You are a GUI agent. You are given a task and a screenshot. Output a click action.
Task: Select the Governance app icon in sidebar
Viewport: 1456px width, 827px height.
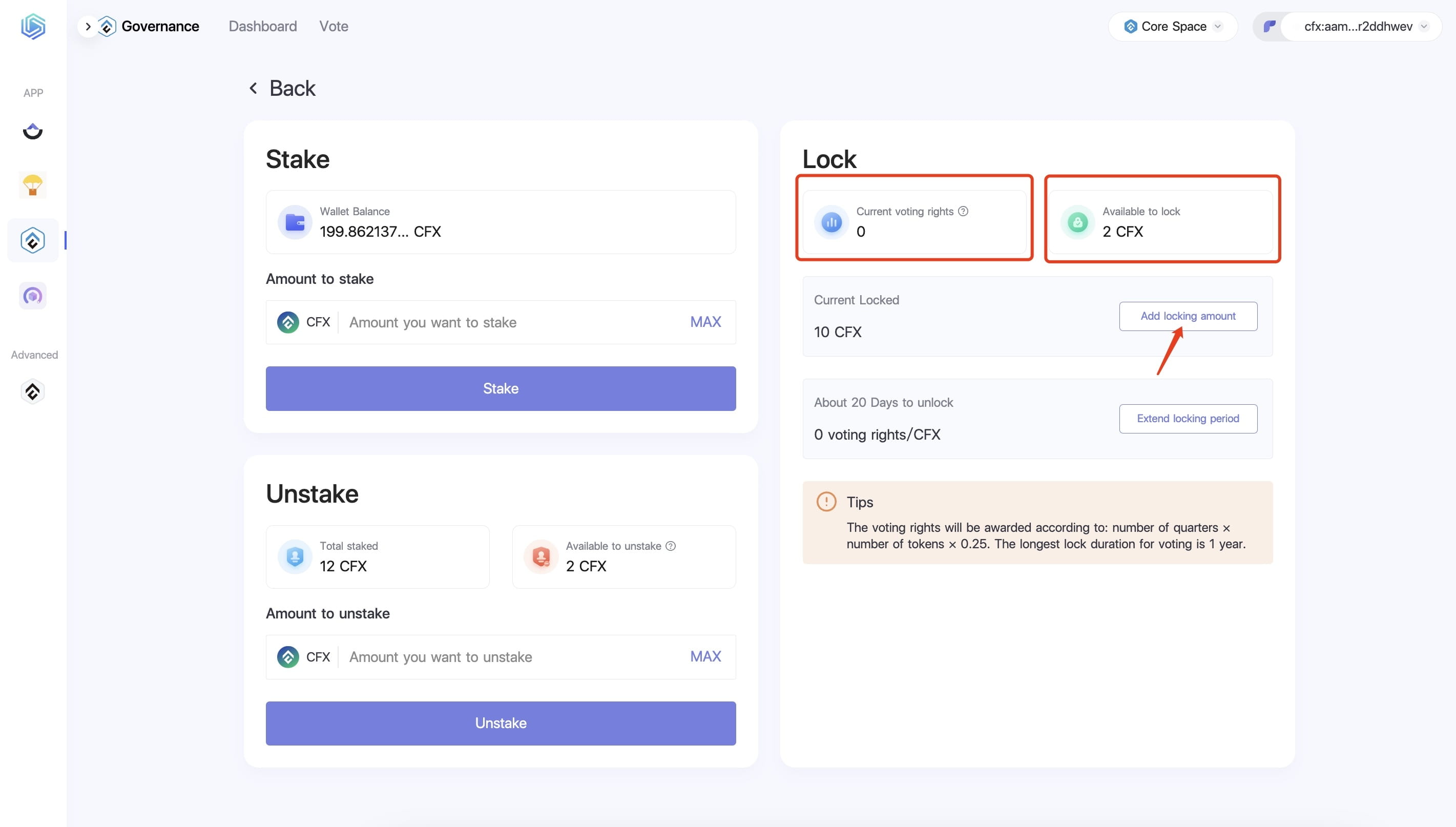pos(32,240)
